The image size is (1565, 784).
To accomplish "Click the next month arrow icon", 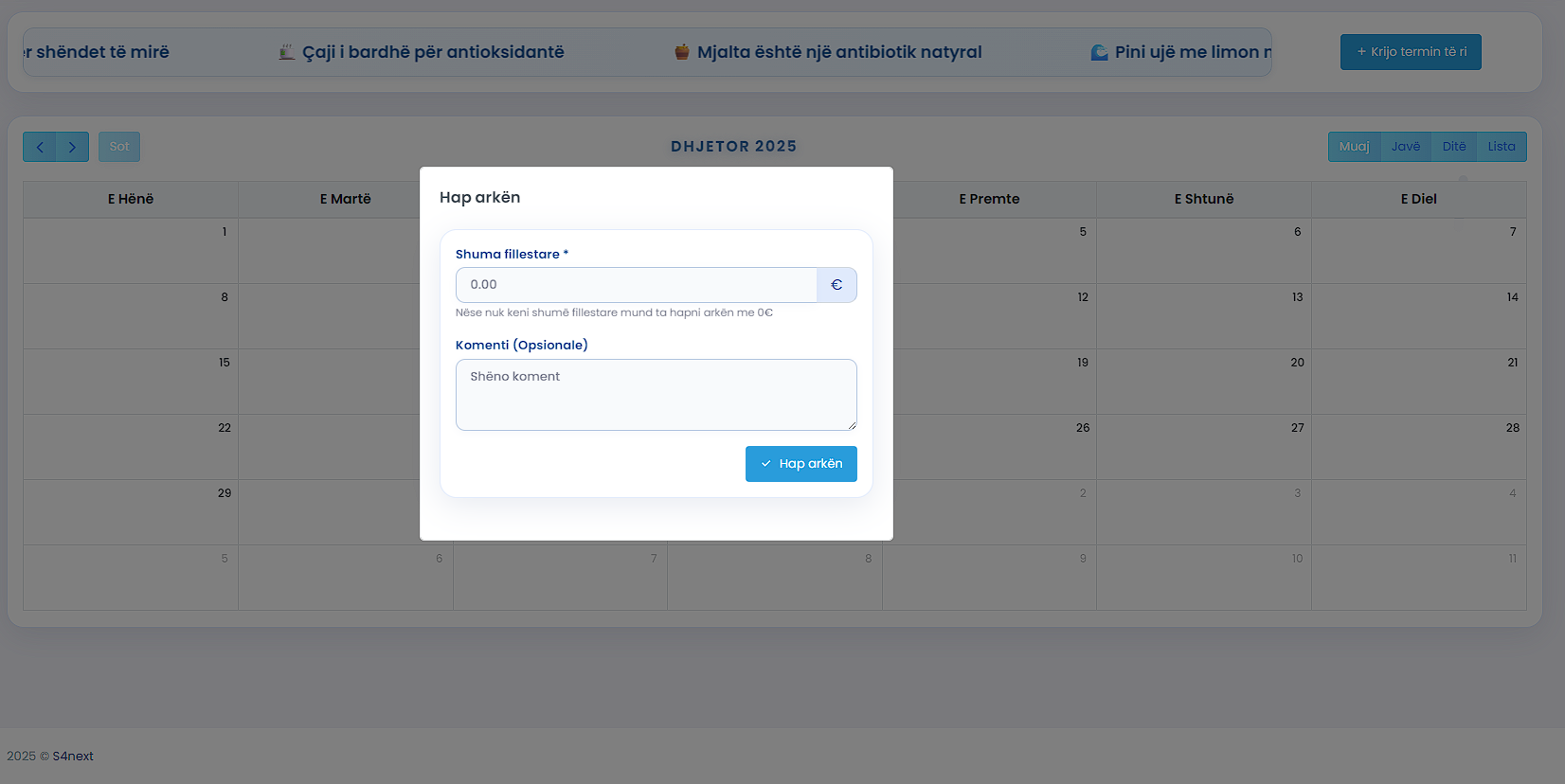I will pos(72,147).
